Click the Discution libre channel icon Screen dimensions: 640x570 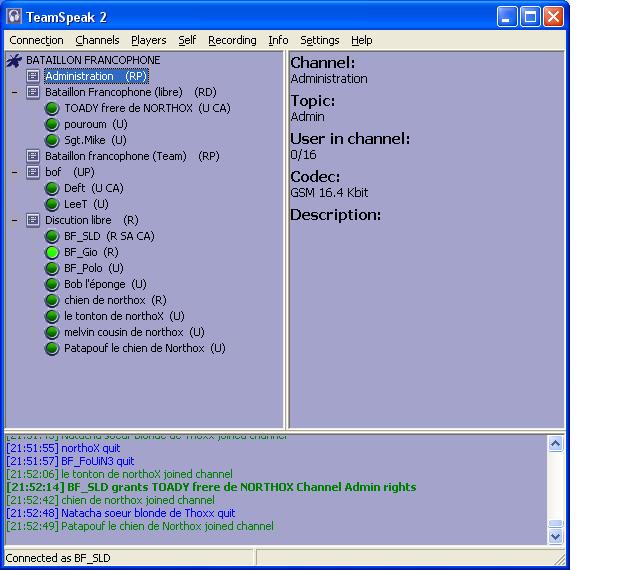click(33, 220)
